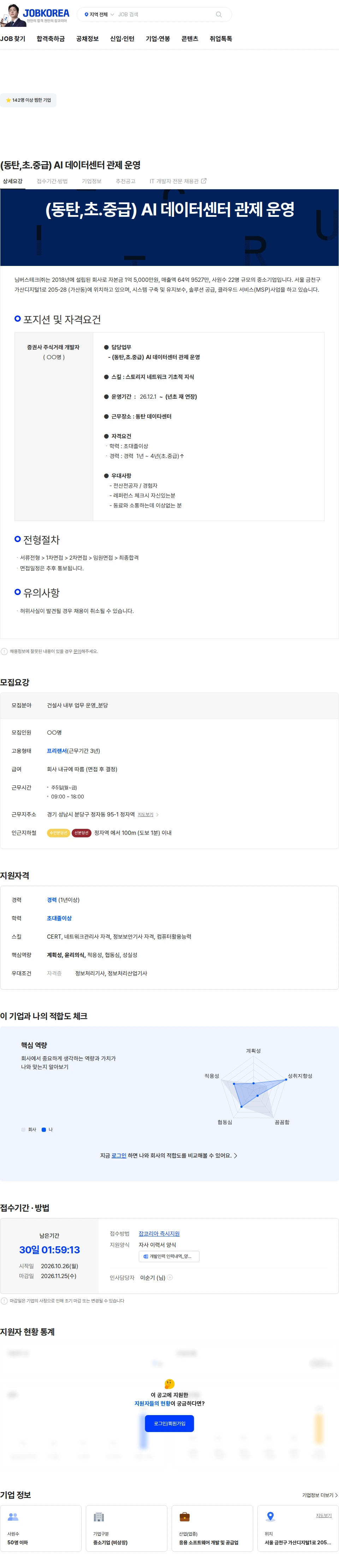Click the 남은기간 countdown 30일 01:59:13
Viewport: 339px width, 1568px height.
click(x=49, y=1250)
